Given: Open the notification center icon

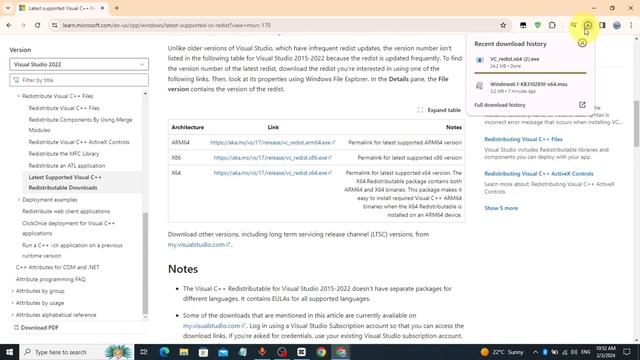Looking at the screenshot, I should [x=627, y=352].
